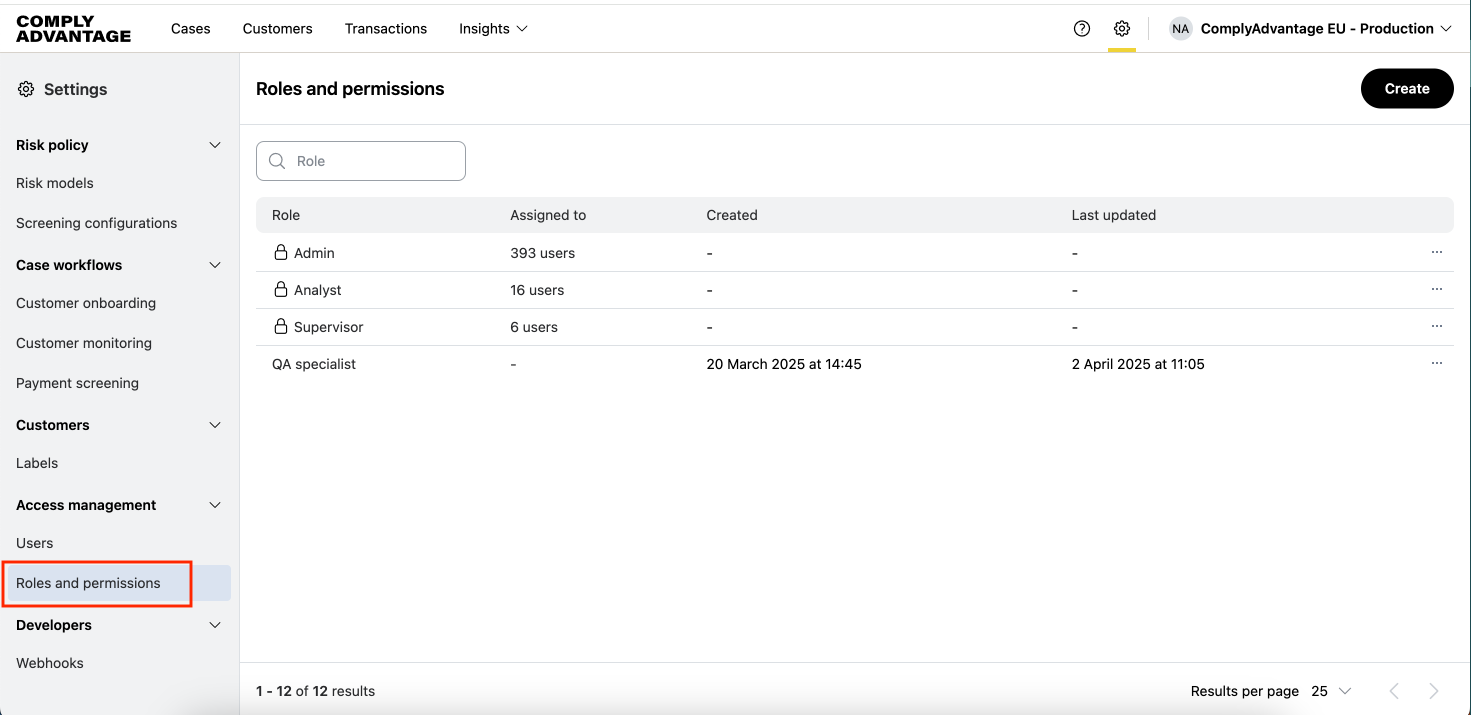Collapse the Risk policy section
The width and height of the screenshot is (1471, 715).
(214, 145)
